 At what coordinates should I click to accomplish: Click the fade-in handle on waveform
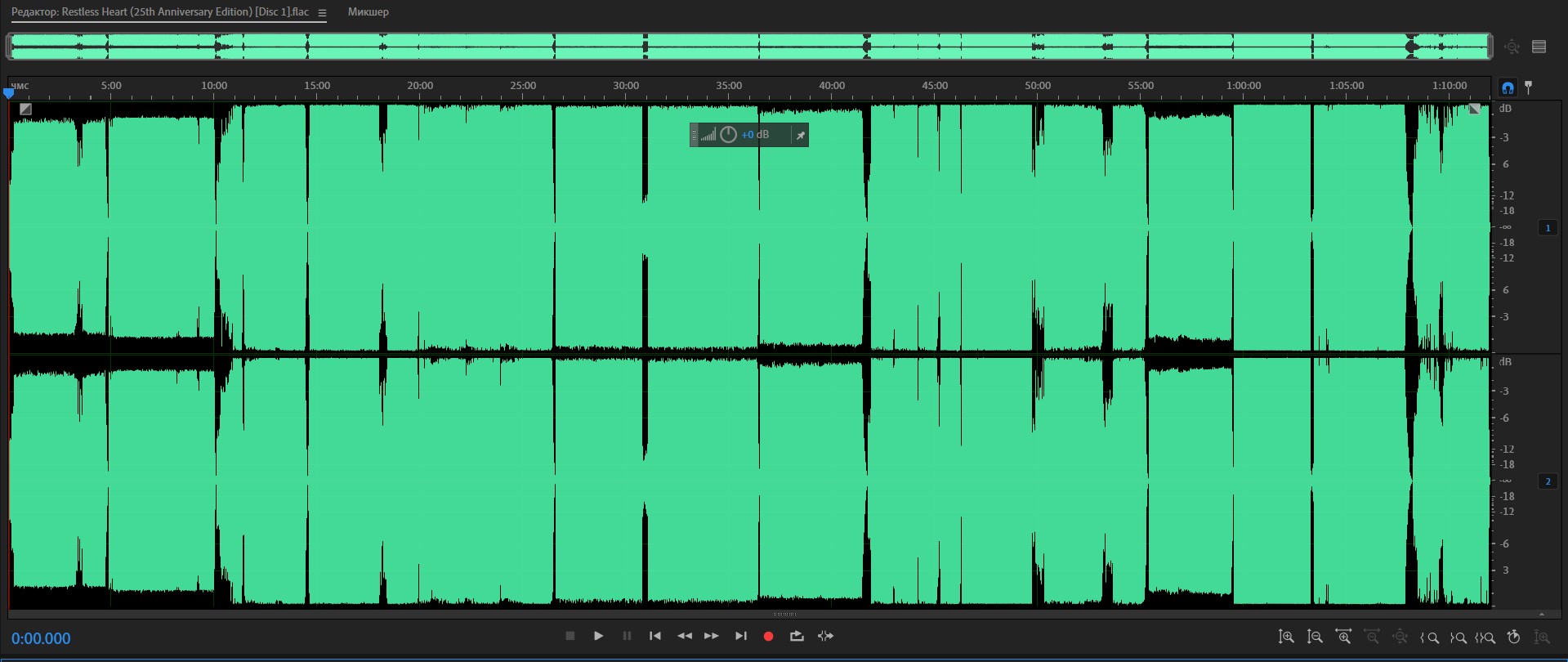[x=25, y=110]
